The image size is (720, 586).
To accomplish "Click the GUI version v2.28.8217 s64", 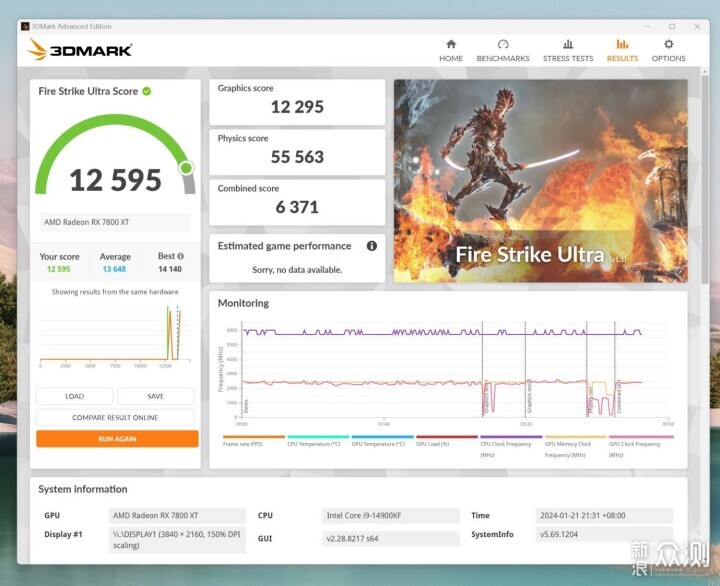I will [x=391, y=539].
